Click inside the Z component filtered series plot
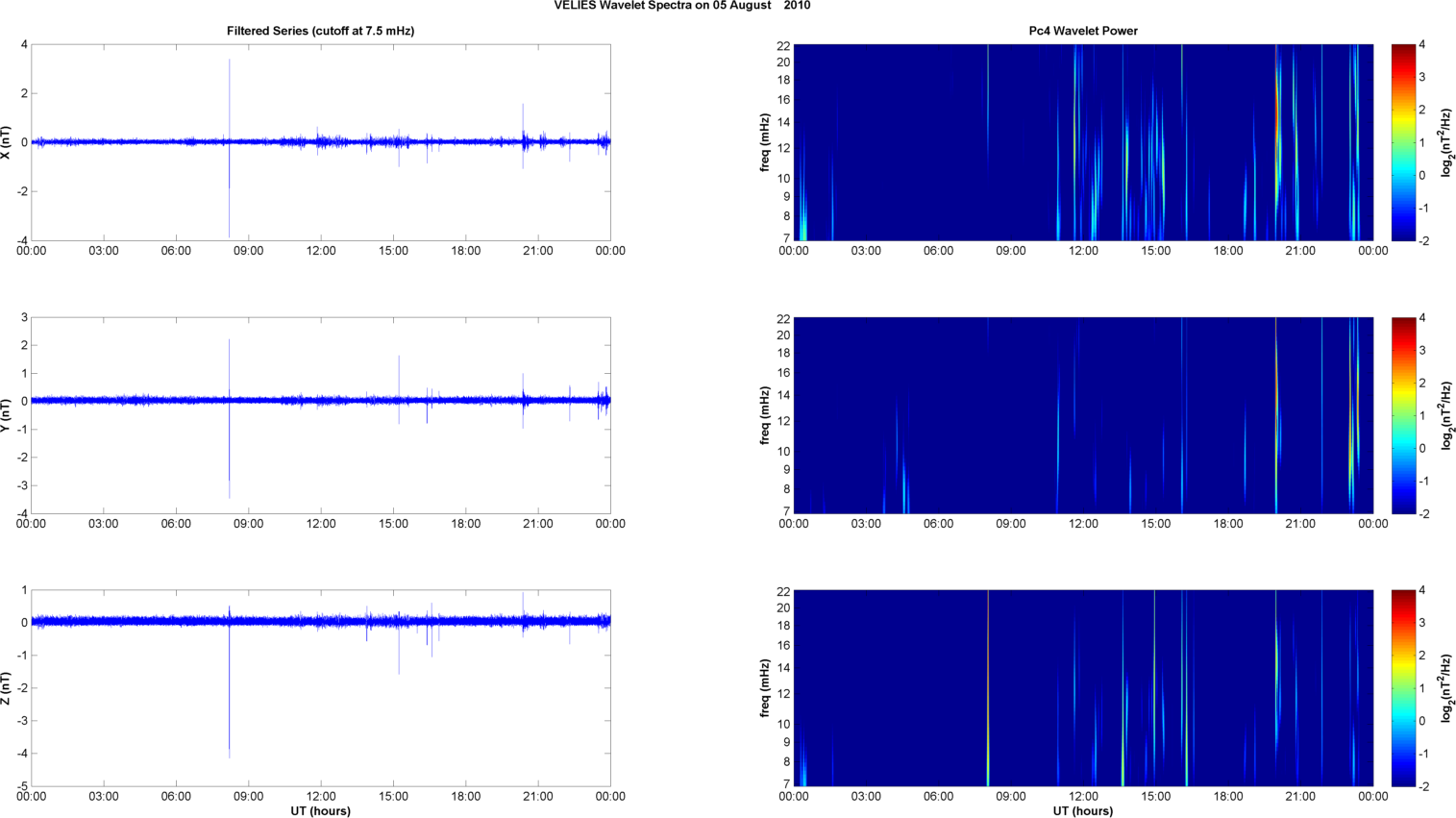Viewport: 1456px width, 818px height. (x=321, y=688)
